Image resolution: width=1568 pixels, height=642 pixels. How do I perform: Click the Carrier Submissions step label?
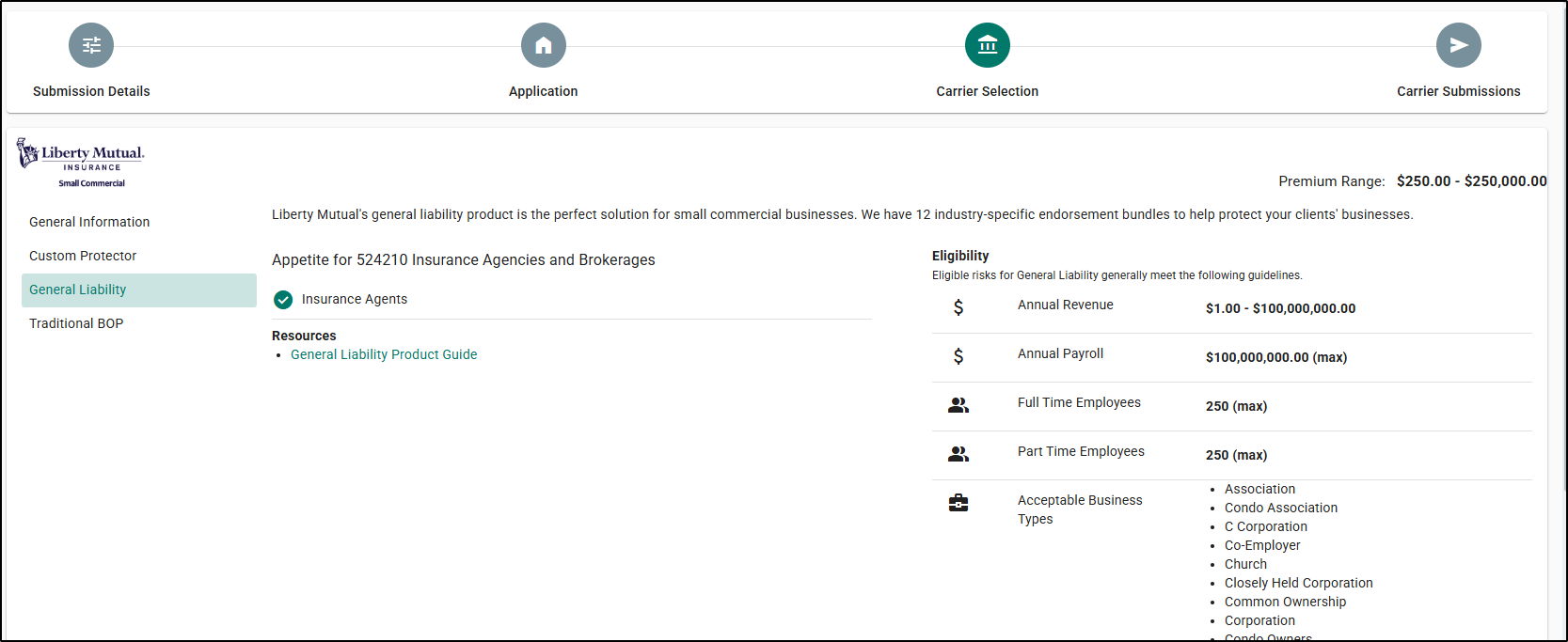(x=1459, y=91)
